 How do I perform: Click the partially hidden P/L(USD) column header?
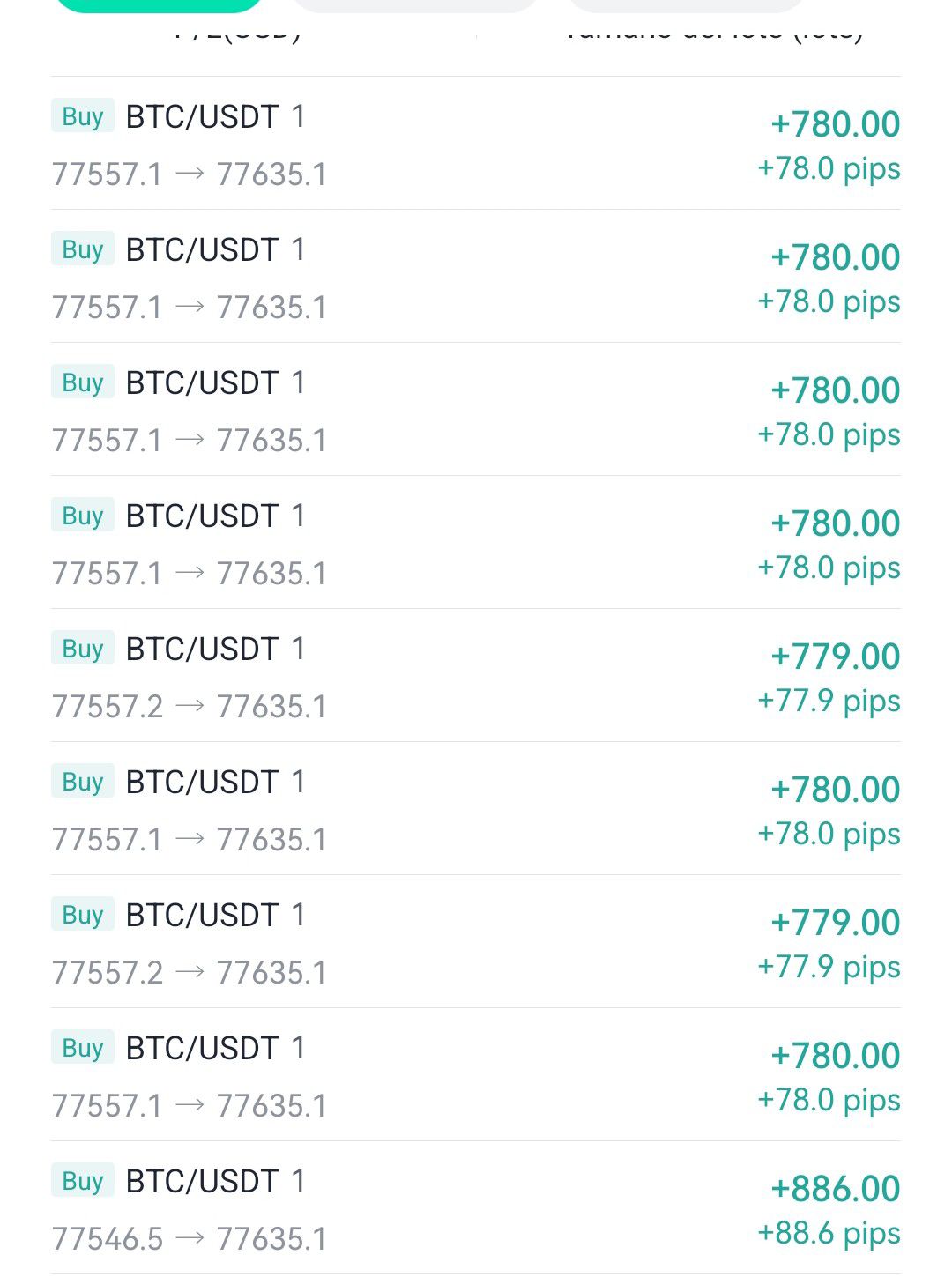(236, 35)
